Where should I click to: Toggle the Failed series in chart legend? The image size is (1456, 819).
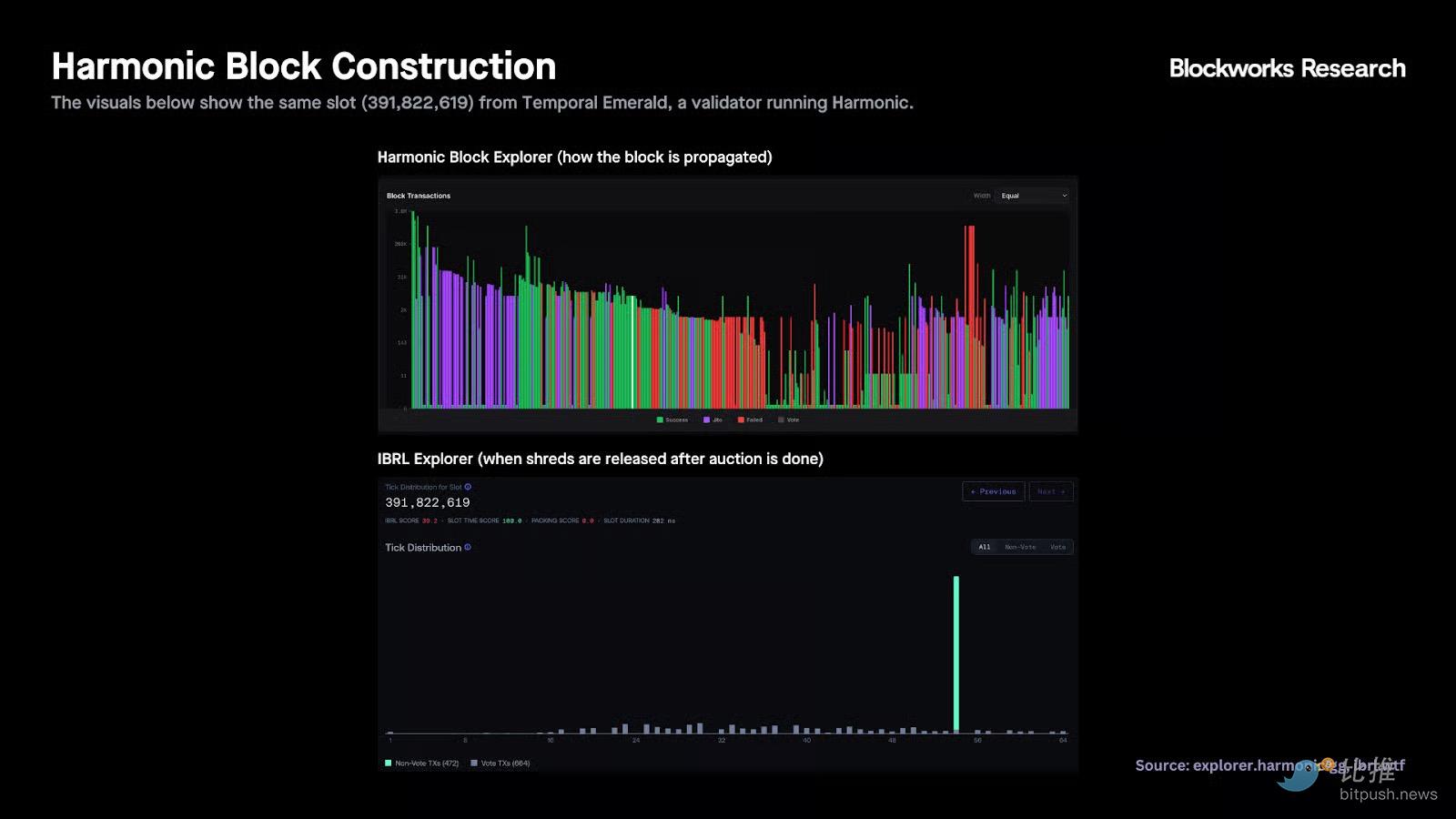(x=750, y=420)
